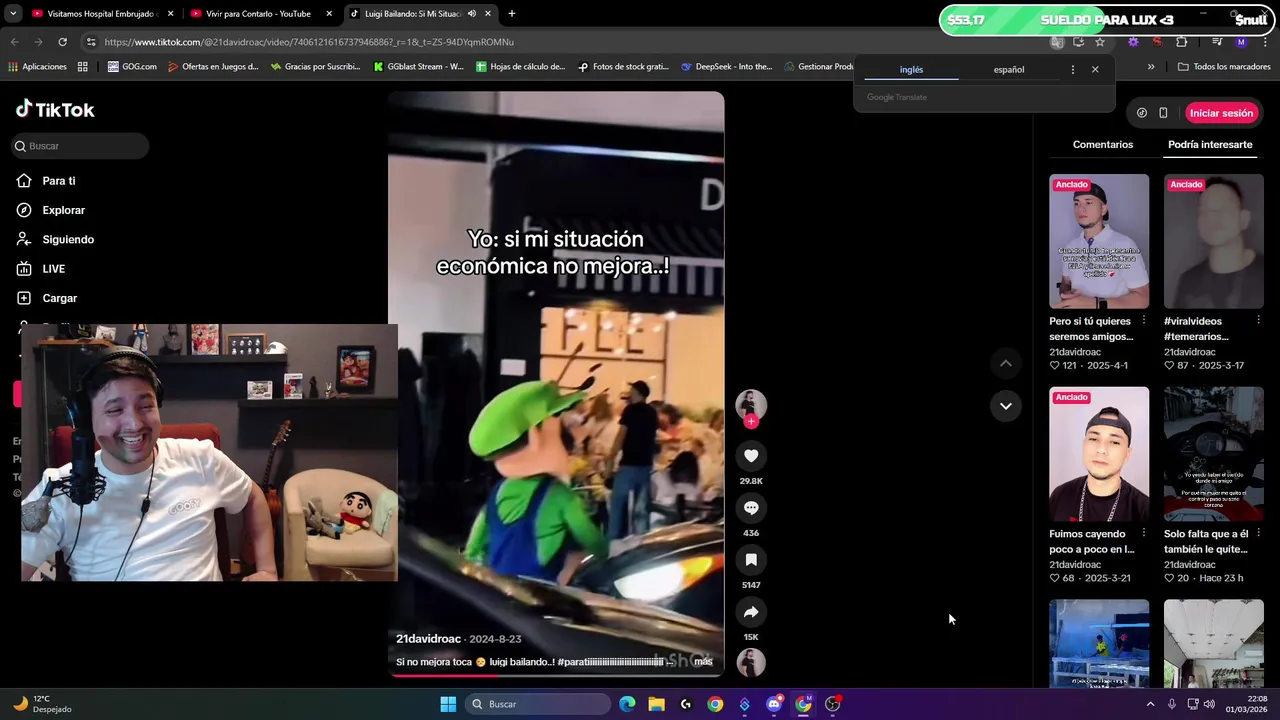Switch to Podría interesarte tab
Image resolution: width=1280 pixels, height=720 pixels.
pyautogui.click(x=1210, y=145)
